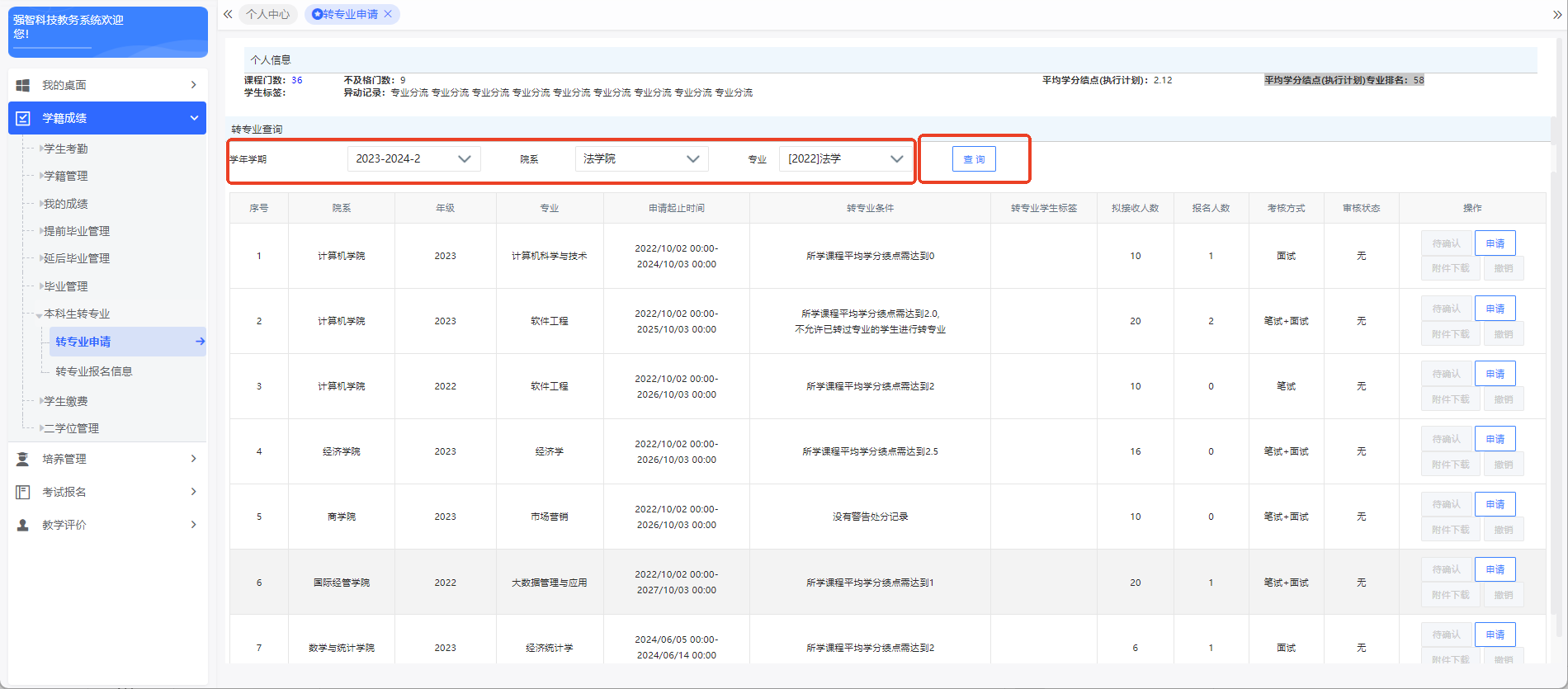Open the 院系 法学院 dropdown

(x=641, y=158)
